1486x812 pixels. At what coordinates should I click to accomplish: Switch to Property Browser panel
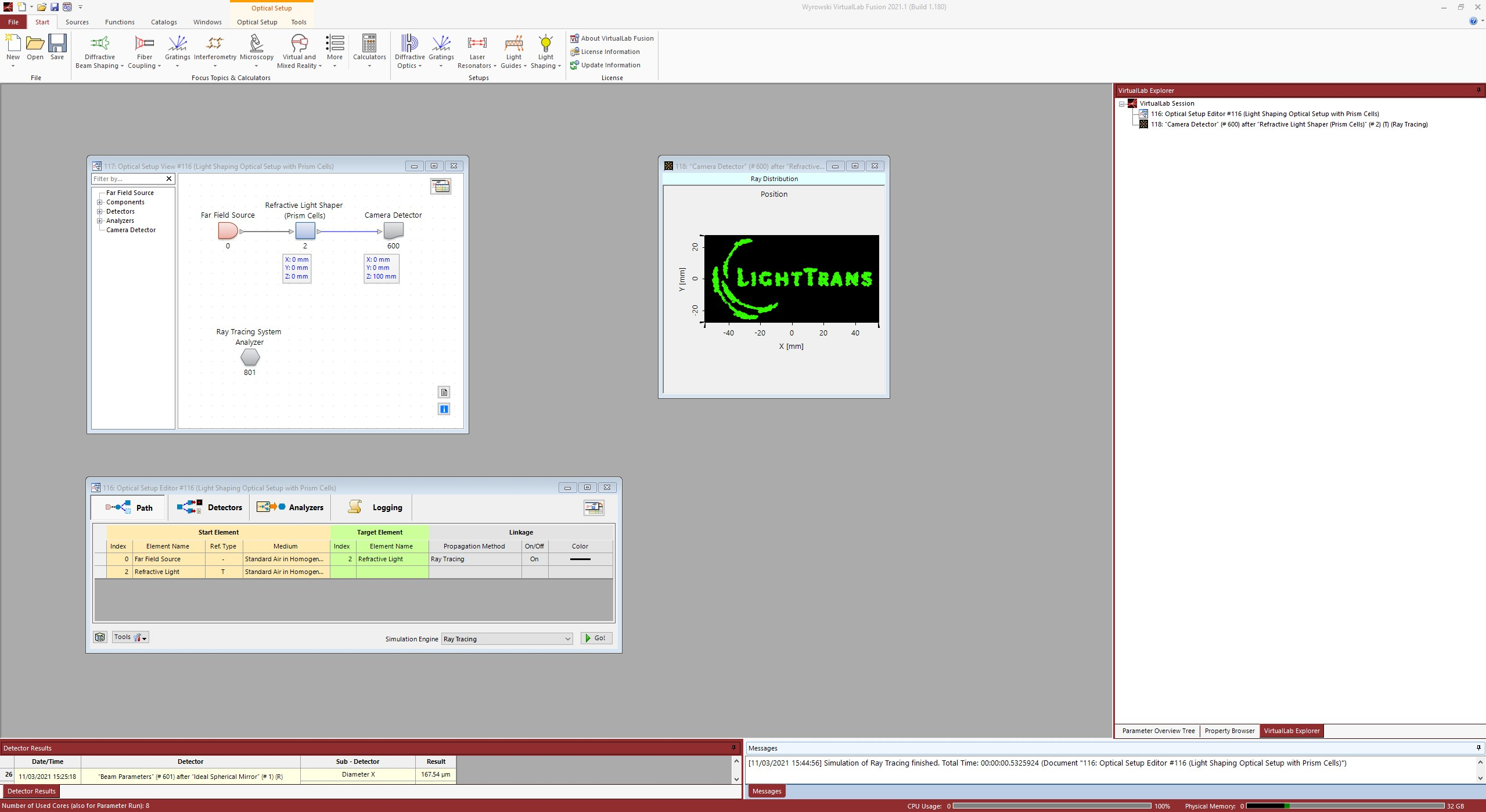click(x=1229, y=731)
